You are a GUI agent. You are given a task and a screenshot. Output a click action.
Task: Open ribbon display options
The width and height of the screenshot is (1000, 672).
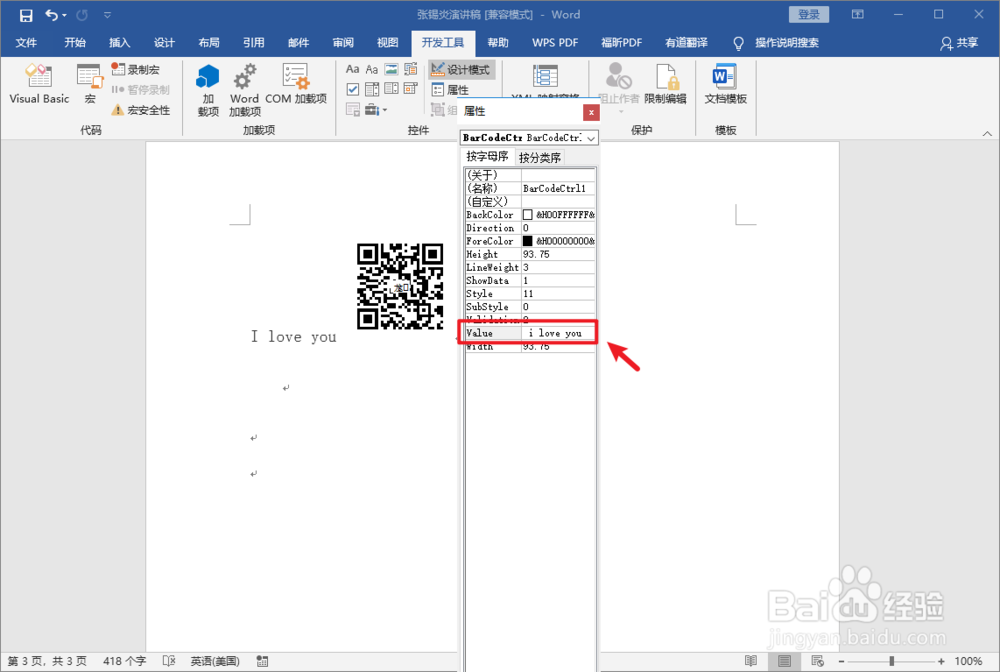[858, 14]
